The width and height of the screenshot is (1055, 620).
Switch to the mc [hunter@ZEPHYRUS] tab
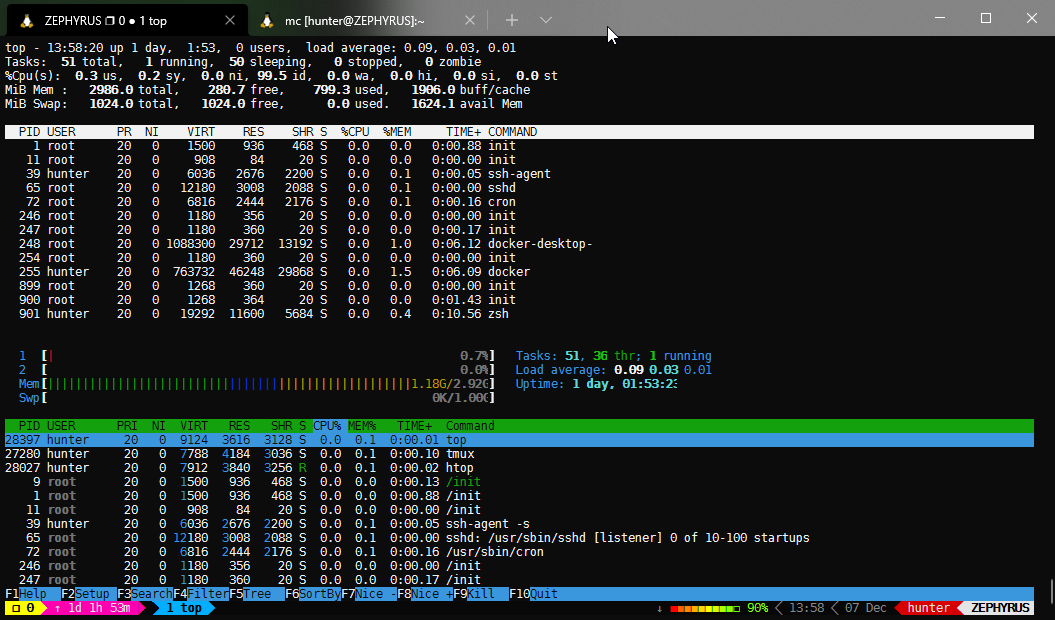click(365, 21)
